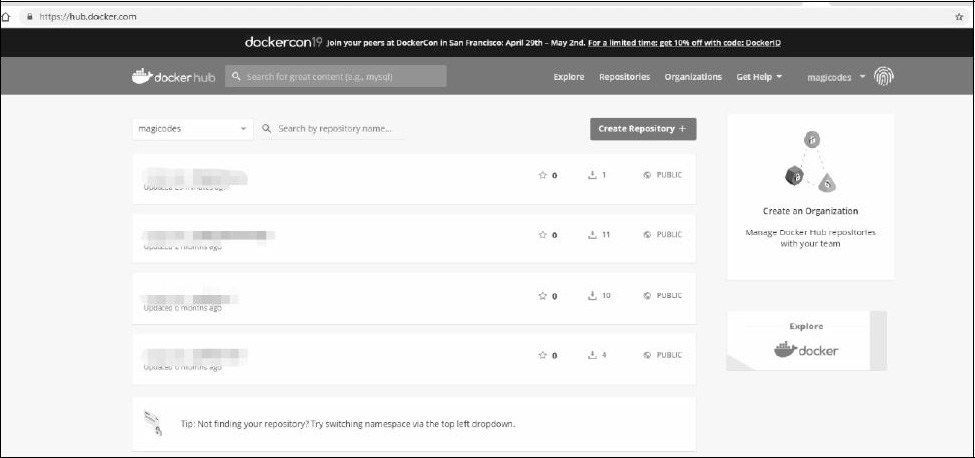975x458 pixels.
Task: Open Organizations in the top navigation
Action: 693,77
